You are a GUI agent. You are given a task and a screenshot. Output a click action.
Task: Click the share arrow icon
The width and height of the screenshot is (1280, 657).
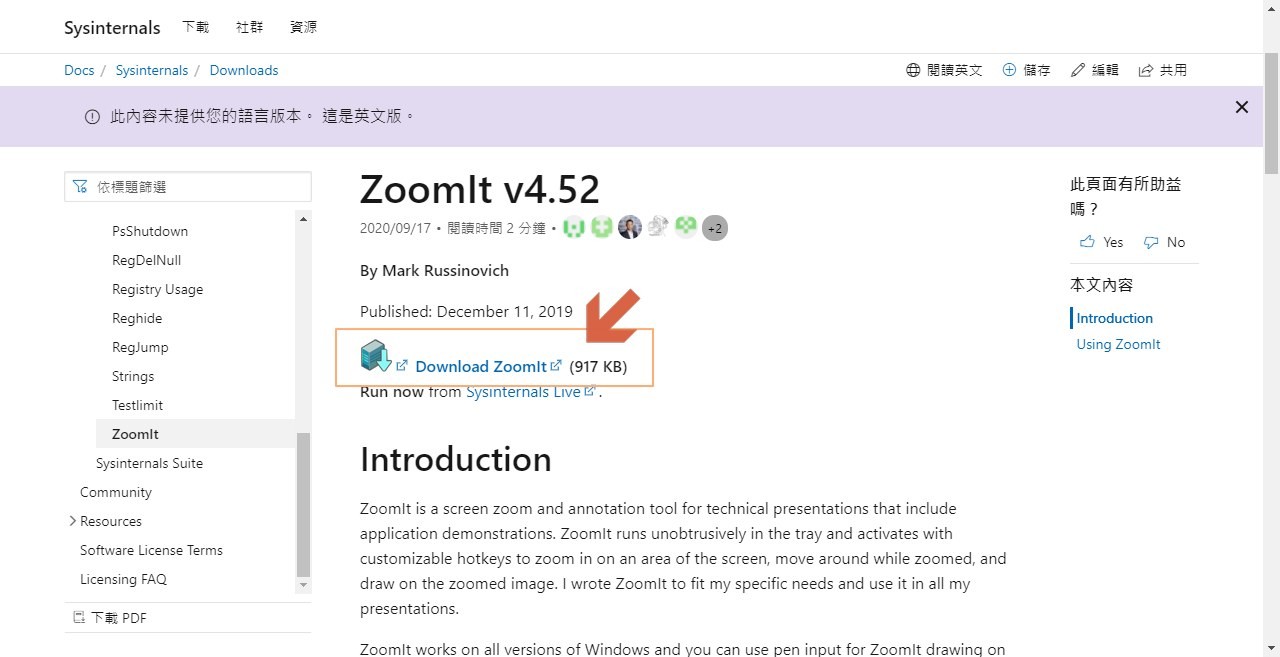(x=1146, y=70)
